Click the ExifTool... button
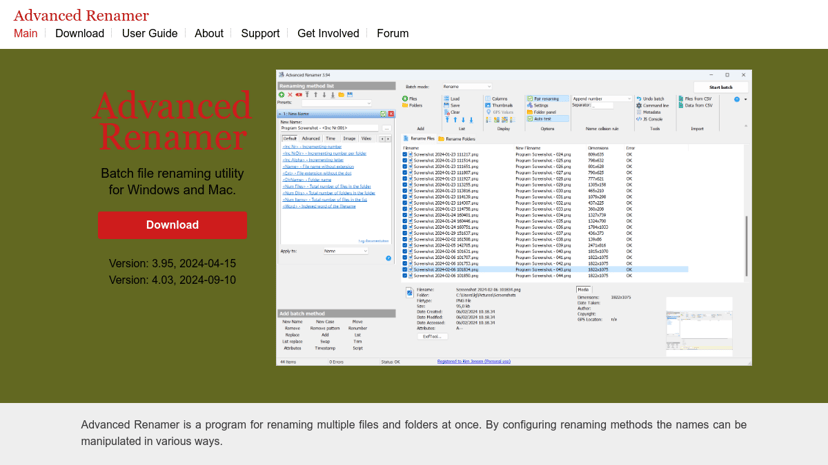The image size is (828, 465). pos(432,336)
